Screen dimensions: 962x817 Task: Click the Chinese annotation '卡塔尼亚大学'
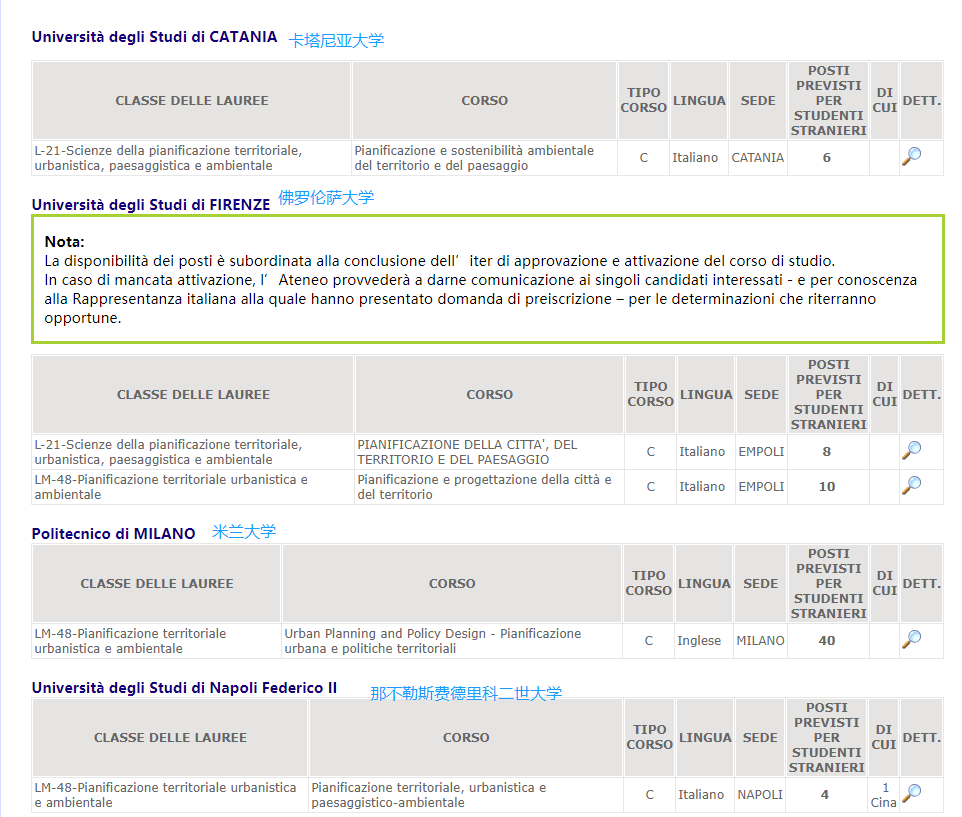pyautogui.click(x=336, y=40)
